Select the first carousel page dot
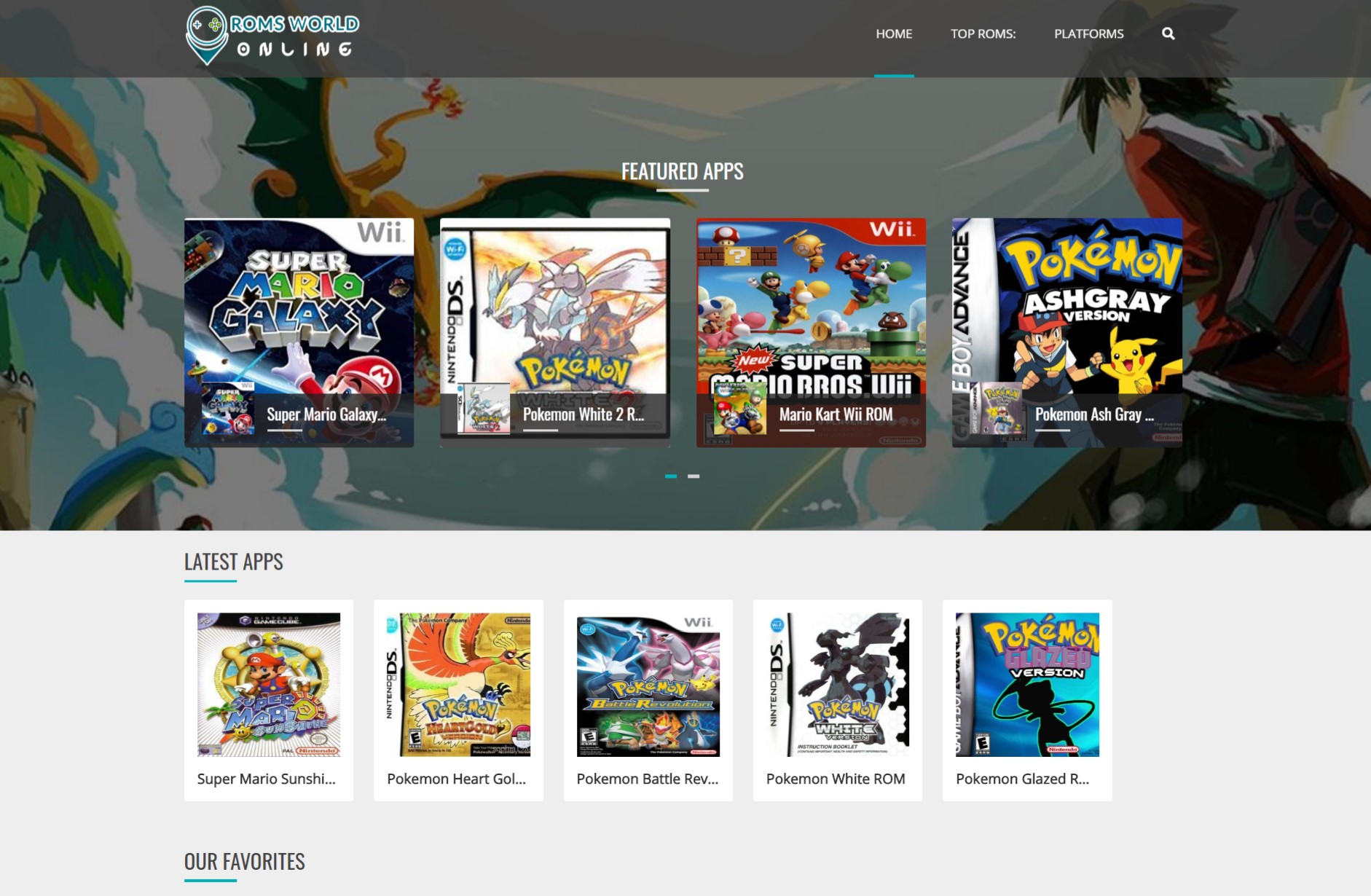1371x896 pixels. (x=671, y=476)
